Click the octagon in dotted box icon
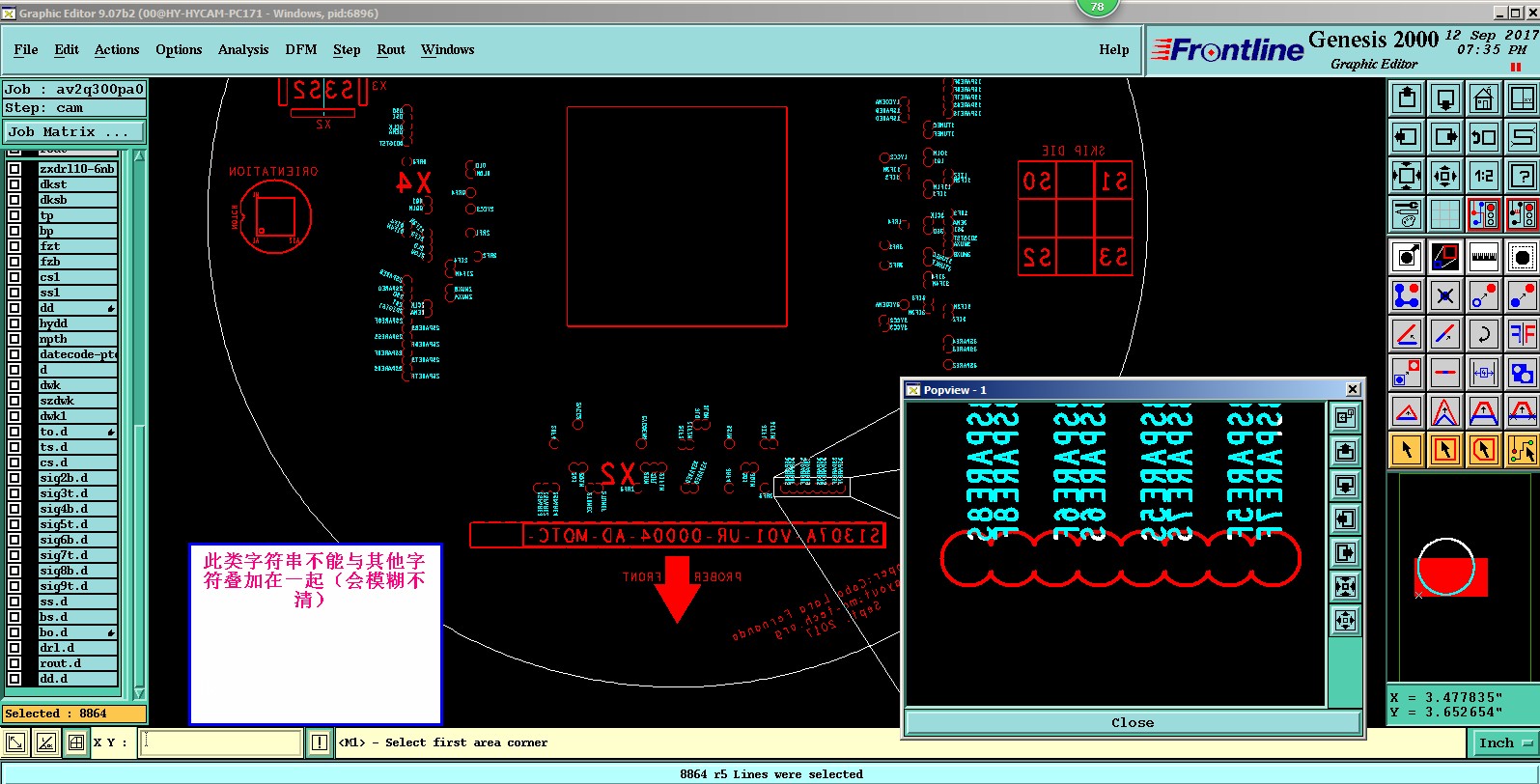The width and height of the screenshot is (1540, 784). coord(1523,257)
